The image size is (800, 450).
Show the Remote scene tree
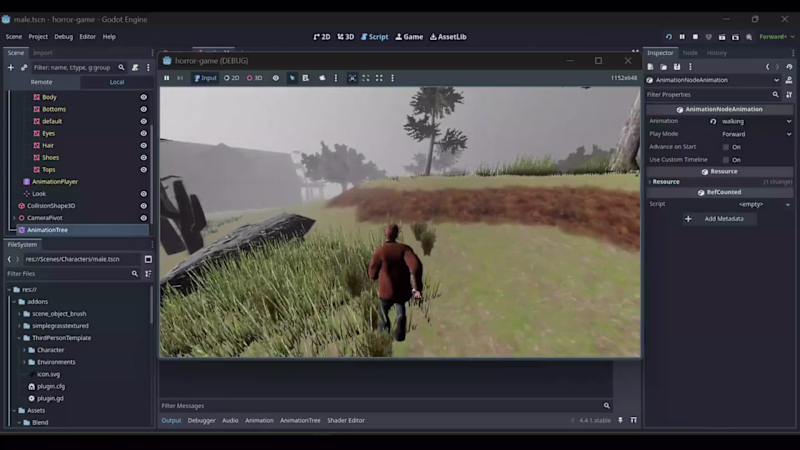(x=41, y=82)
